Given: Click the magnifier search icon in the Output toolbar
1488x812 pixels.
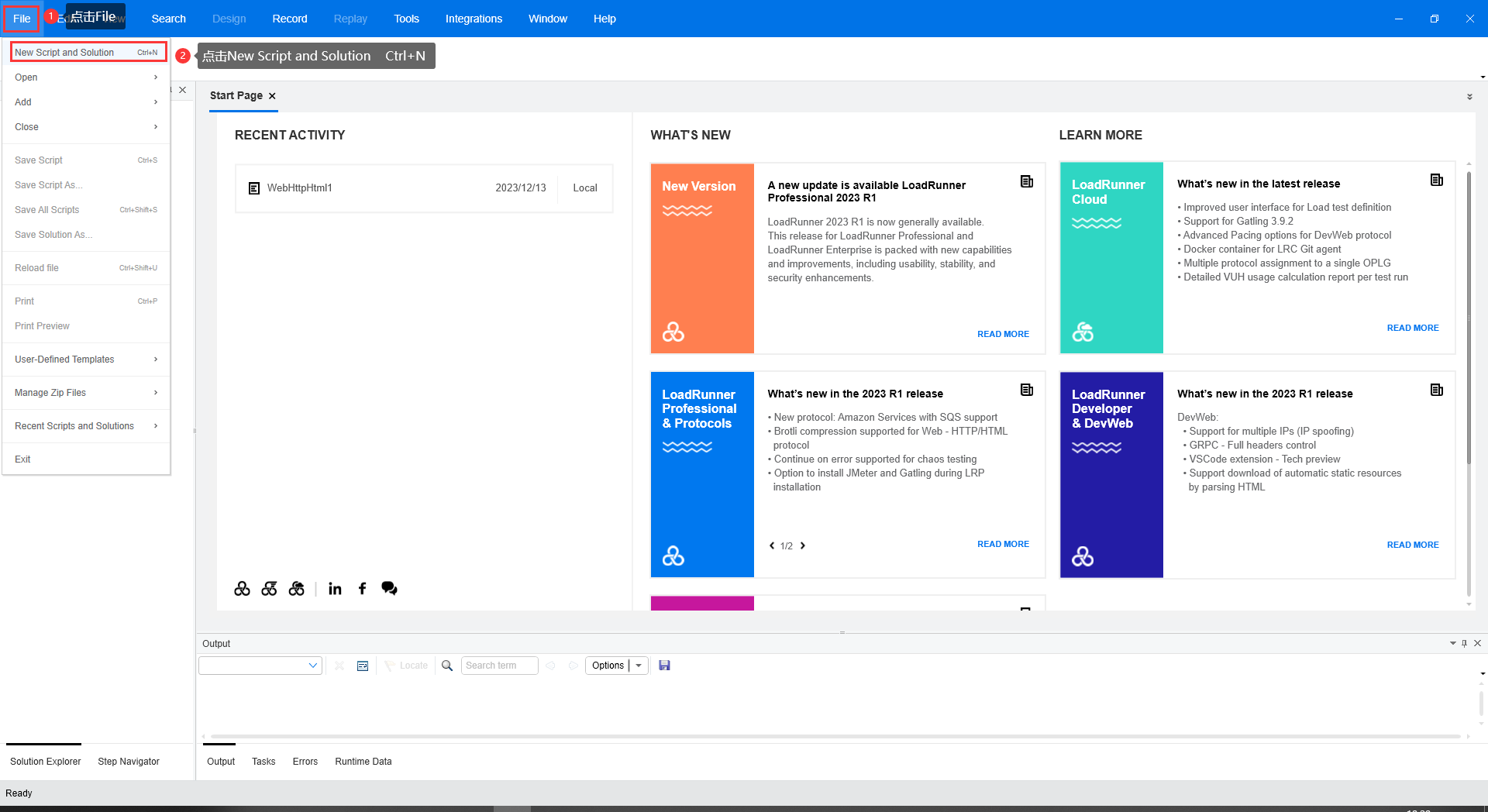Looking at the screenshot, I should (447, 666).
